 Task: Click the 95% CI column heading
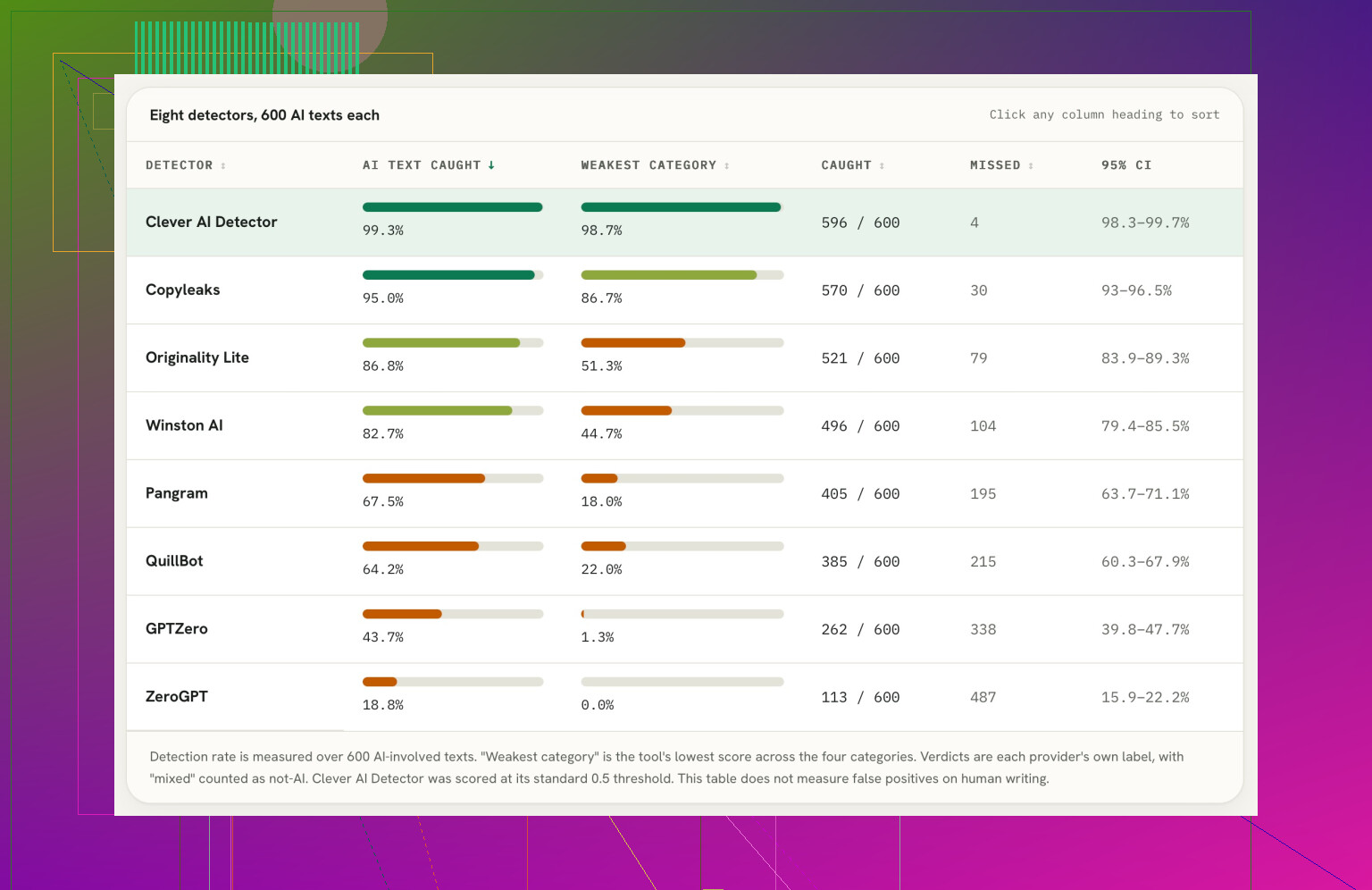click(1126, 165)
